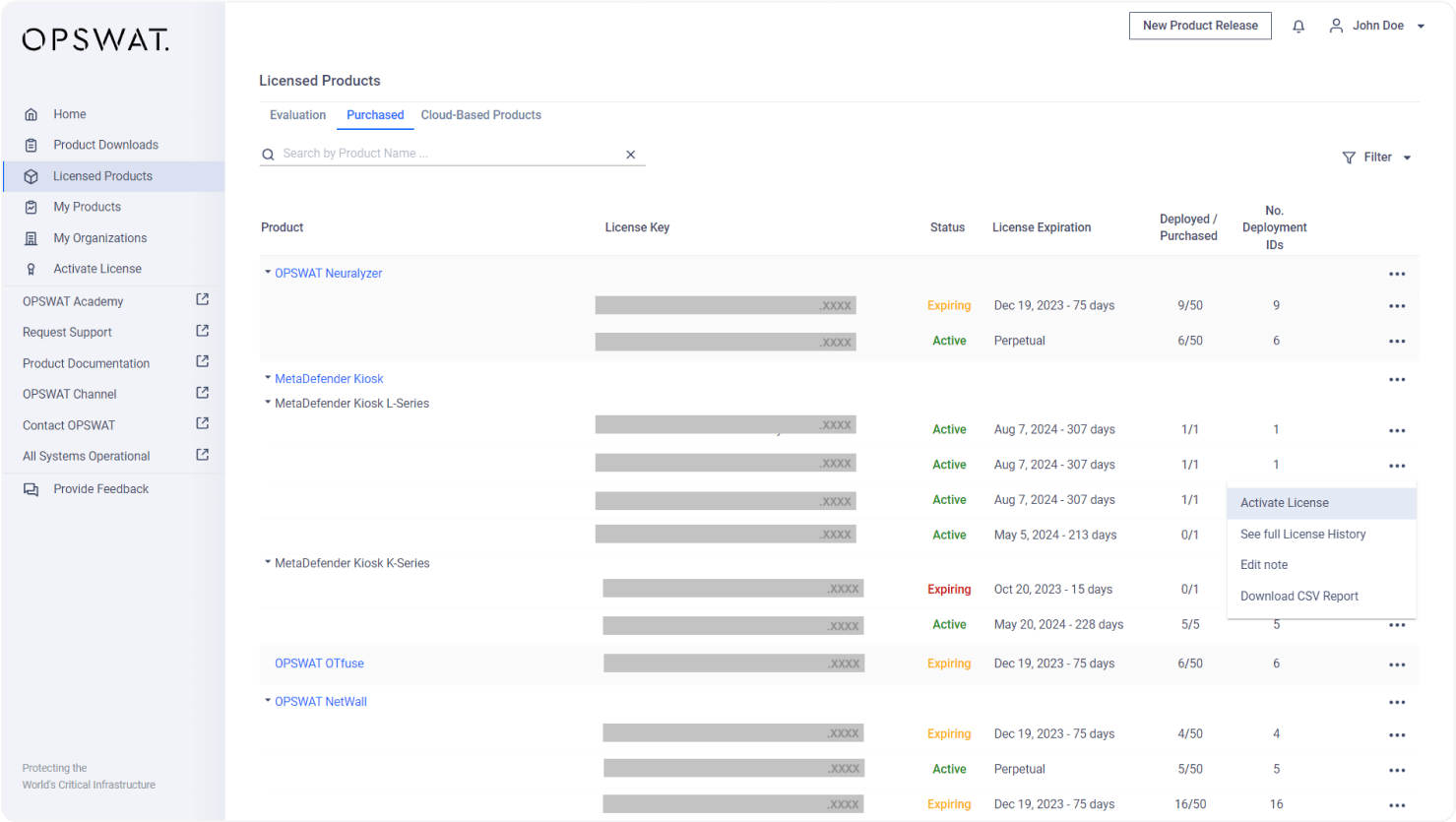Image resolution: width=1456 pixels, height=822 pixels.
Task: Click the Status column header
Action: click(x=947, y=227)
